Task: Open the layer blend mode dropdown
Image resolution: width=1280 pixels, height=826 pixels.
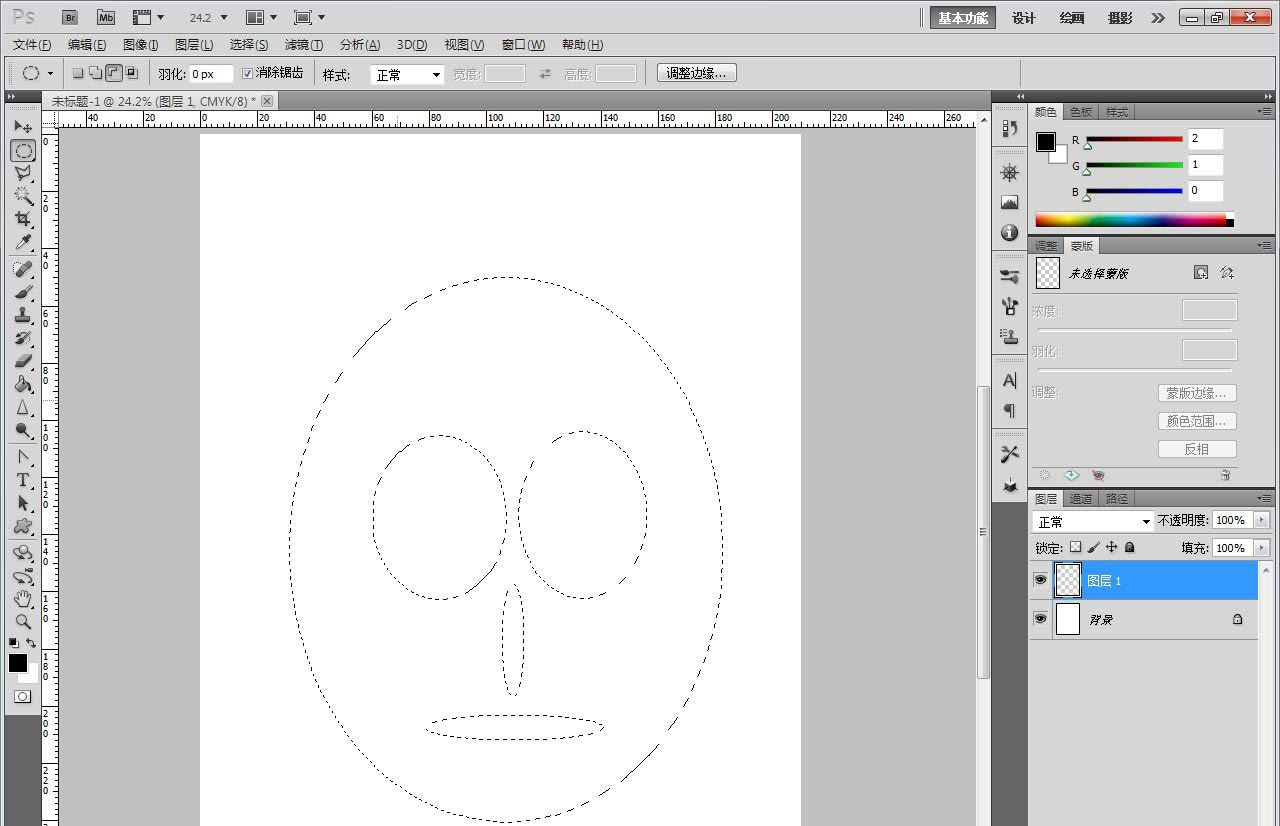Action: click(x=1094, y=521)
